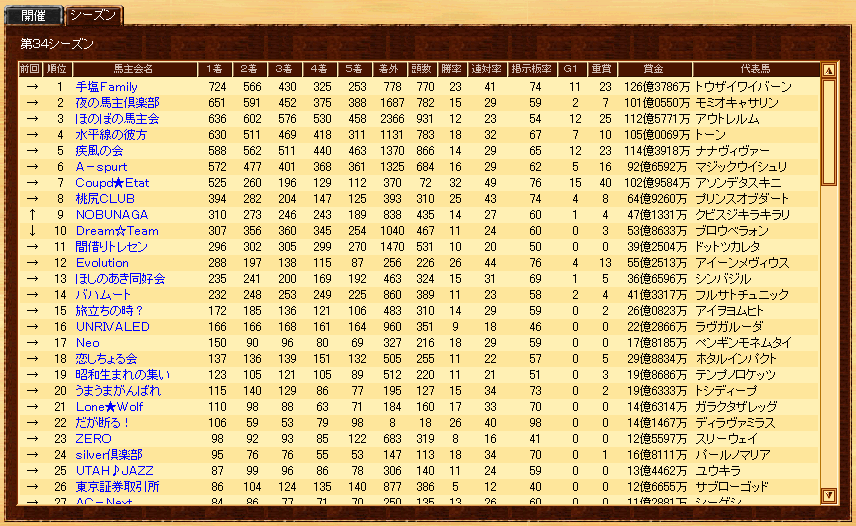
Task: Open the 桃尻CLUB link
Action: coord(105,199)
